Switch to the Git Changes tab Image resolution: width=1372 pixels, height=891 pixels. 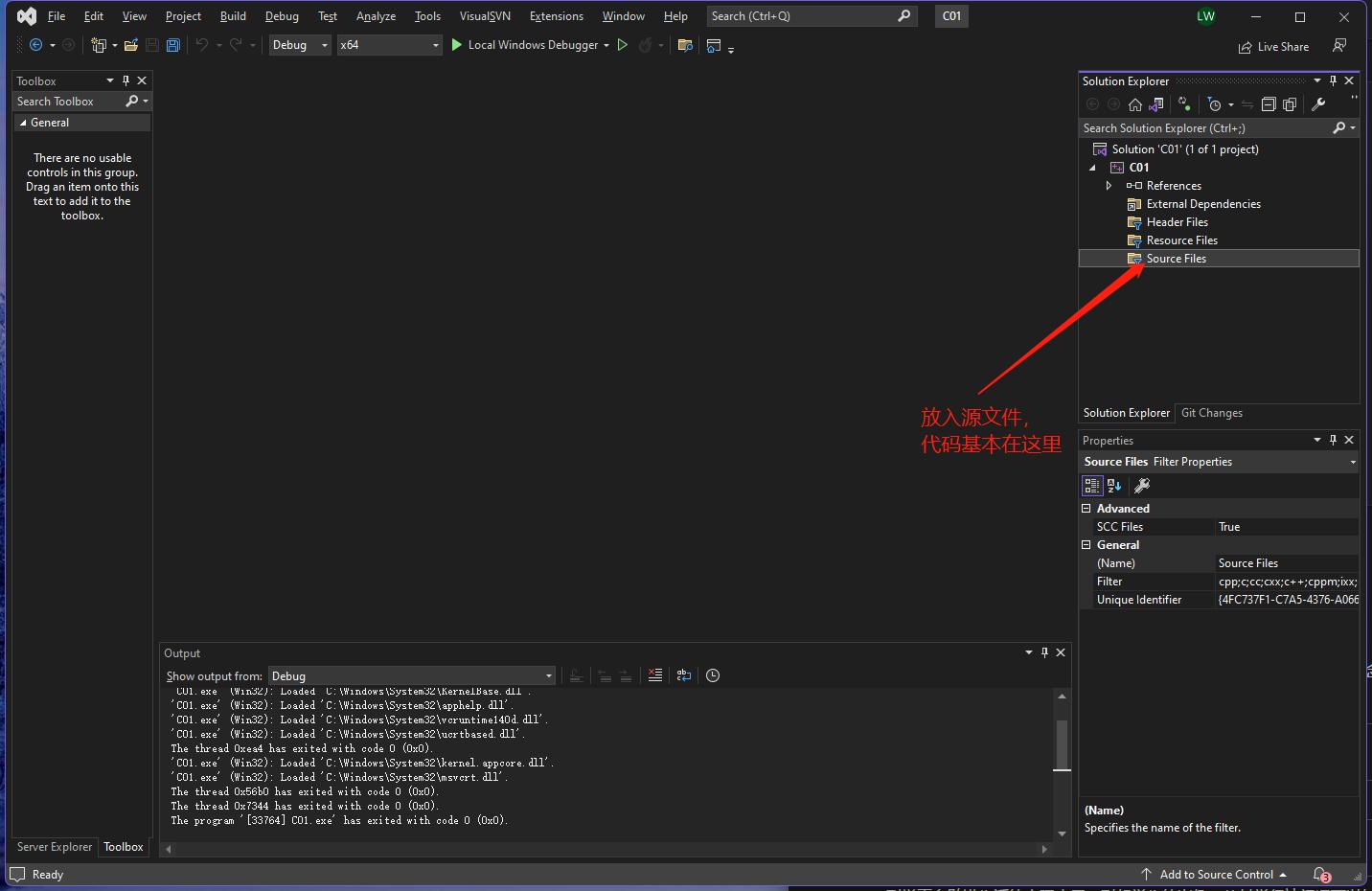pyautogui.click(x=1211, y=413)
